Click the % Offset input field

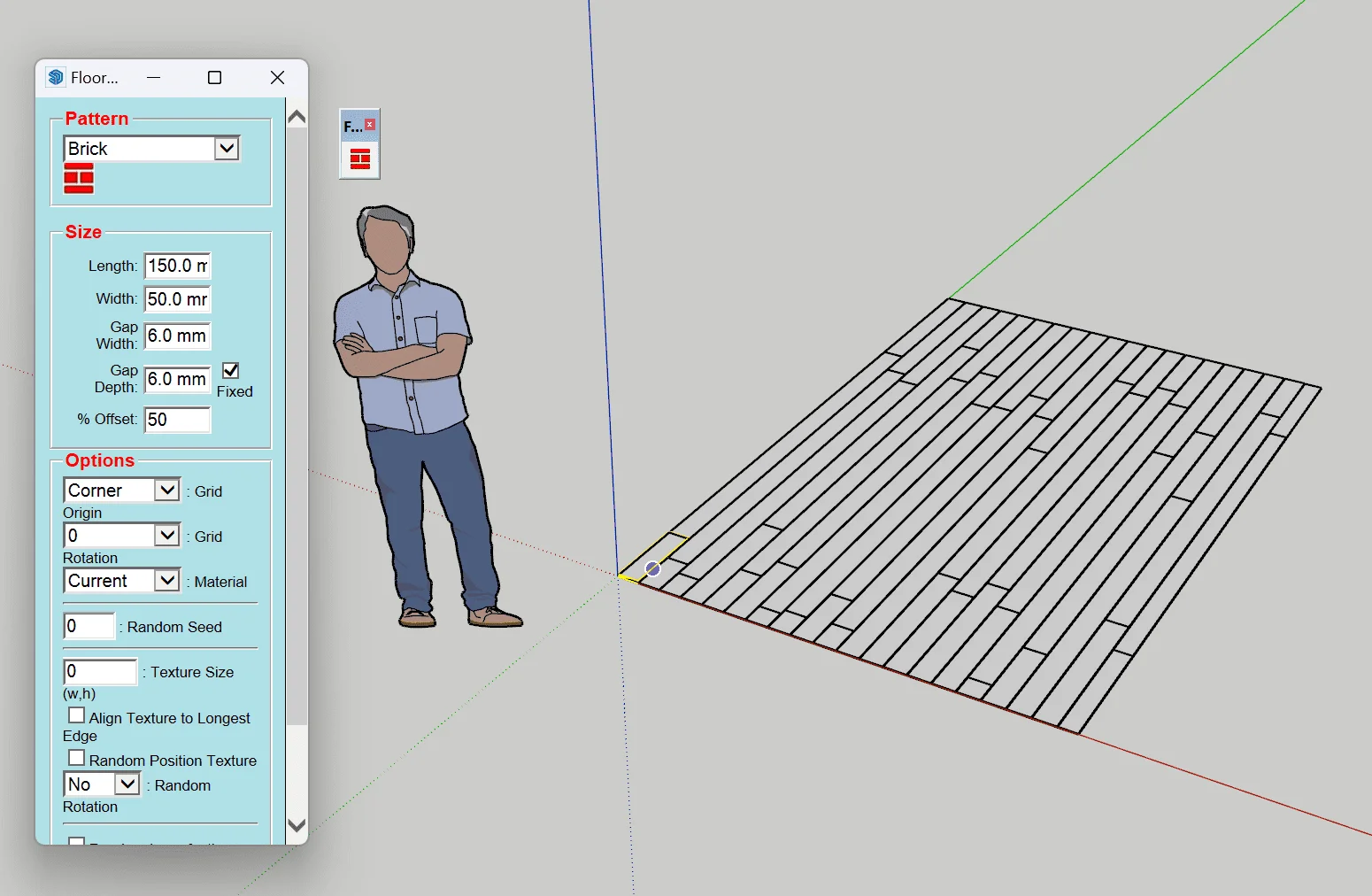[x=177, y=420]
